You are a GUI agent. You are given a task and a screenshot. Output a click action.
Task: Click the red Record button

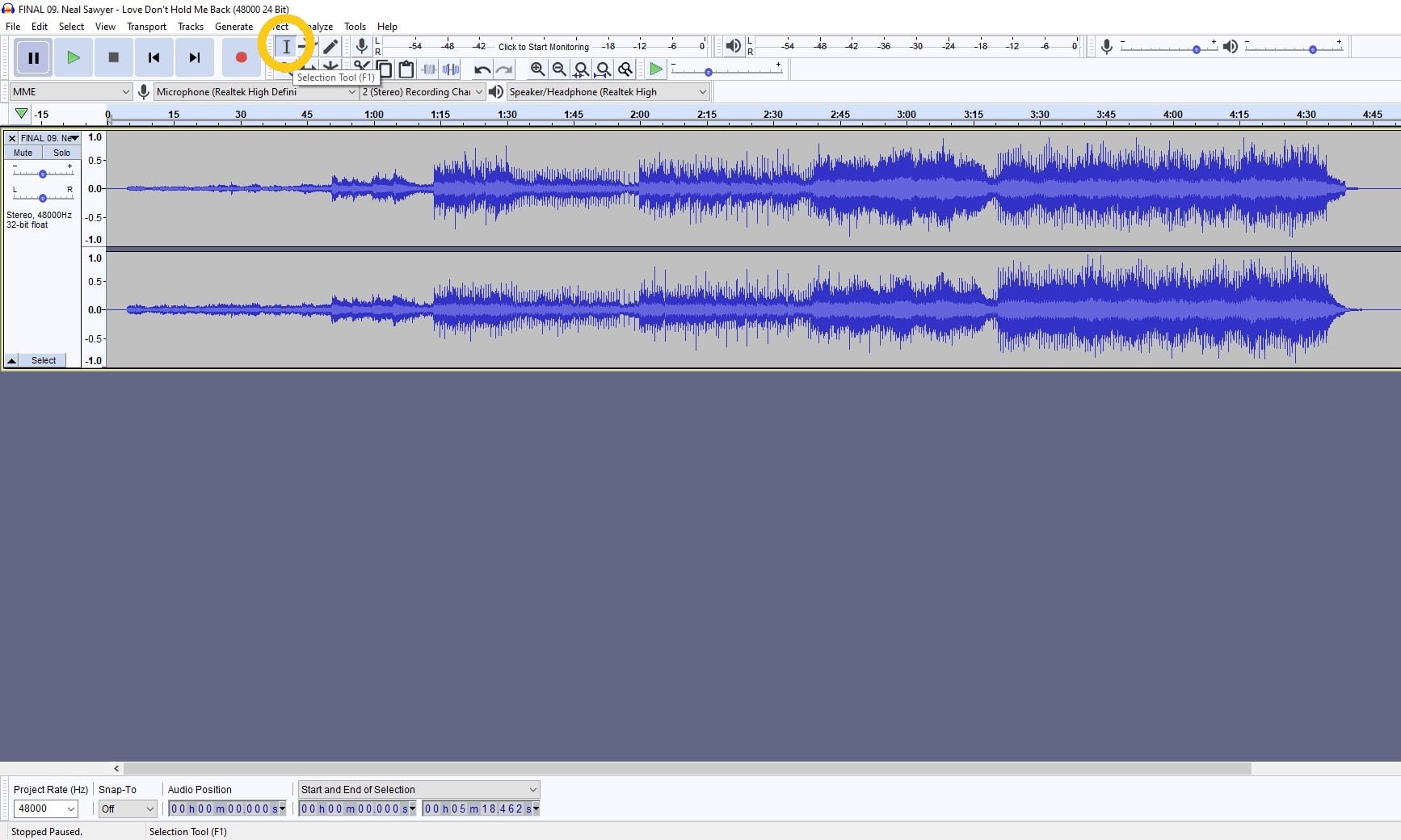240,57
